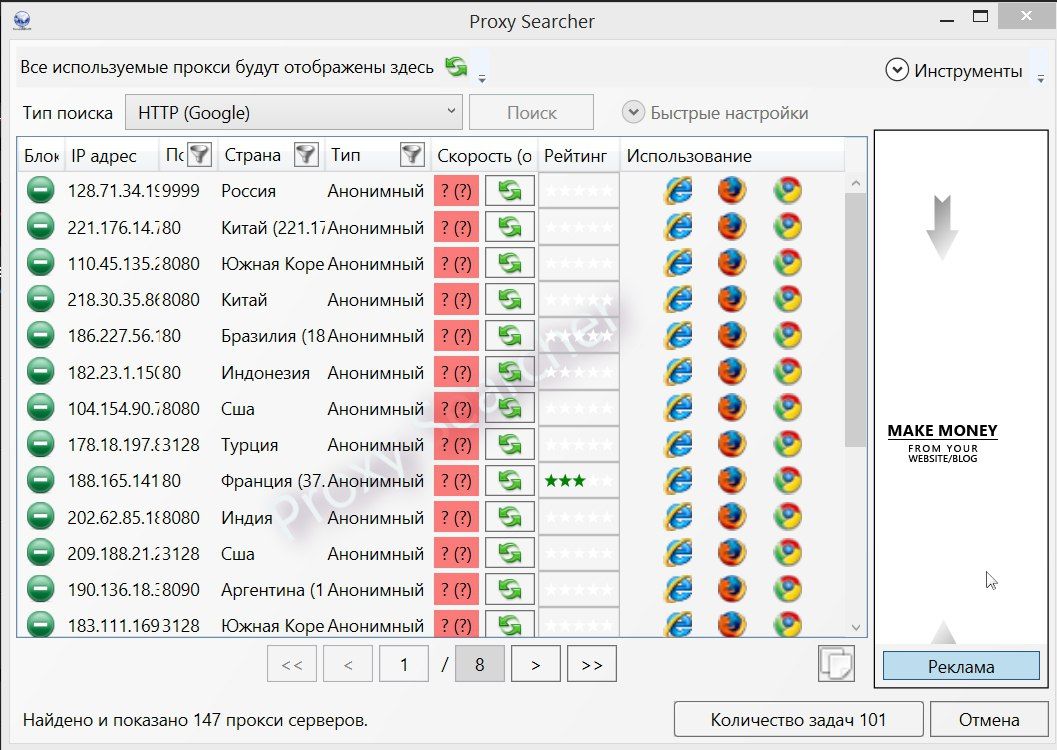Open the port column filter

click(x=199, y=155)
